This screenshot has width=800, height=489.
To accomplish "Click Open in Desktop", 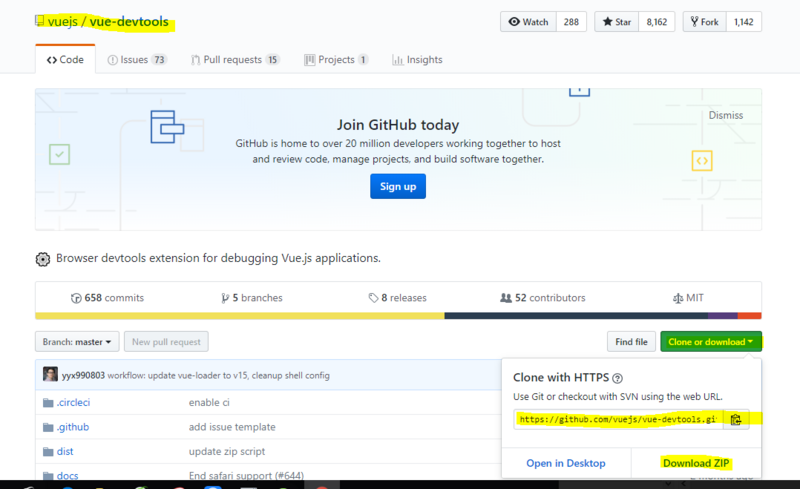I will [566, 463].
